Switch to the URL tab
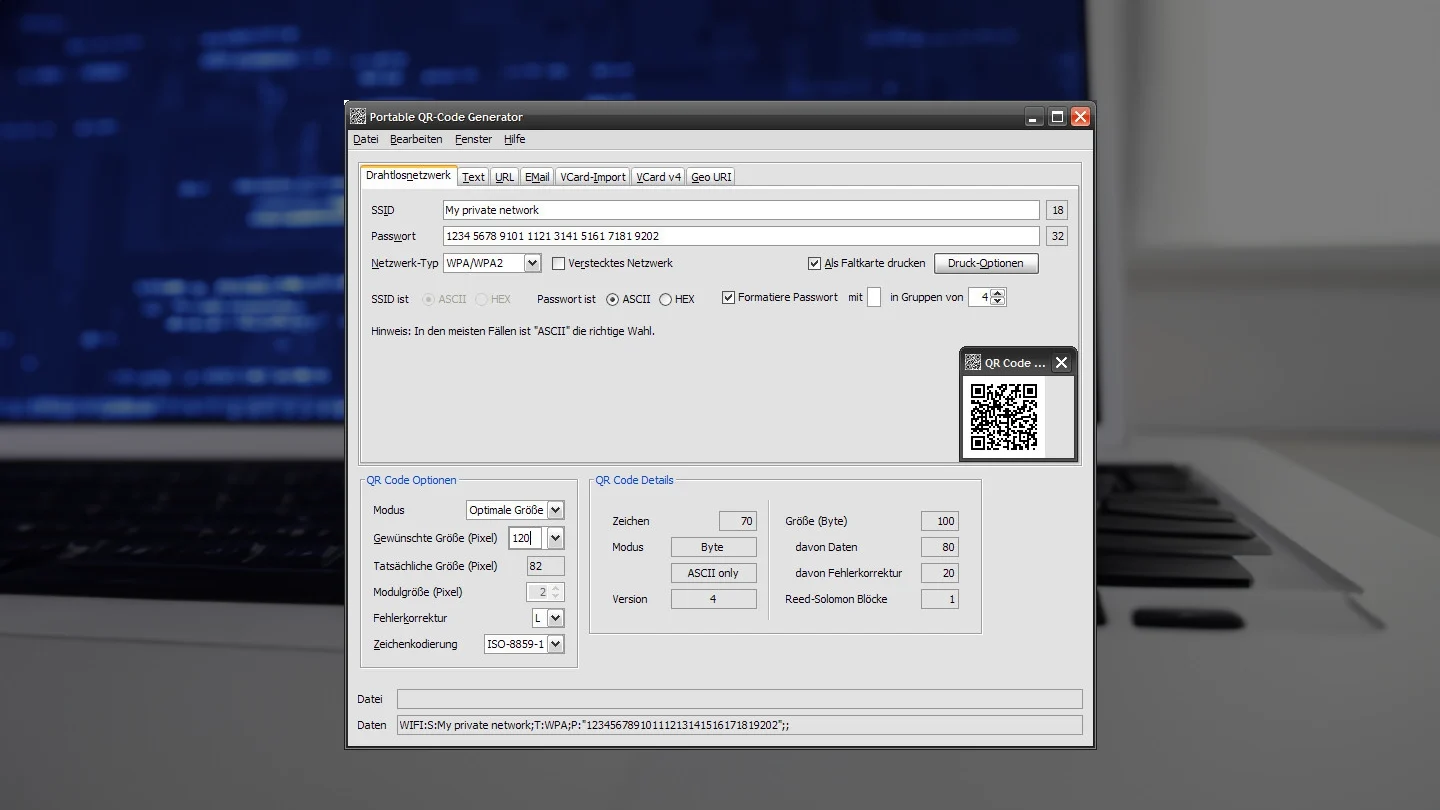1440x810 pixels. click(x=504, y=177)
